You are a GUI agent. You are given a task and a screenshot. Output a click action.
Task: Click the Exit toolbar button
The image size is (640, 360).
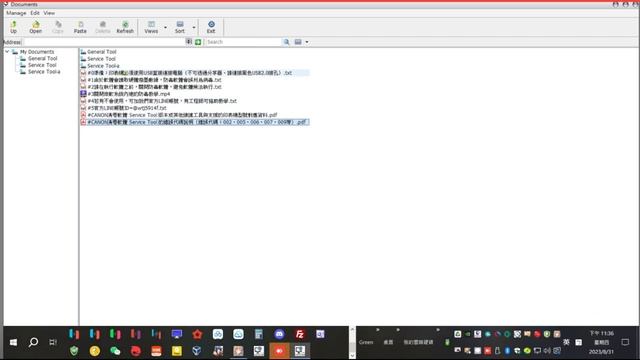211,27
